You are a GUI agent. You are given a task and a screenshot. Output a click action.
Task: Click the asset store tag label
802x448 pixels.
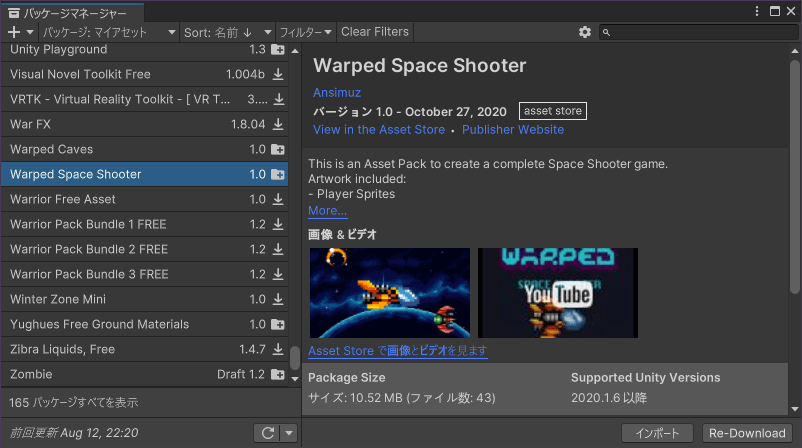(x=553, y=111)
